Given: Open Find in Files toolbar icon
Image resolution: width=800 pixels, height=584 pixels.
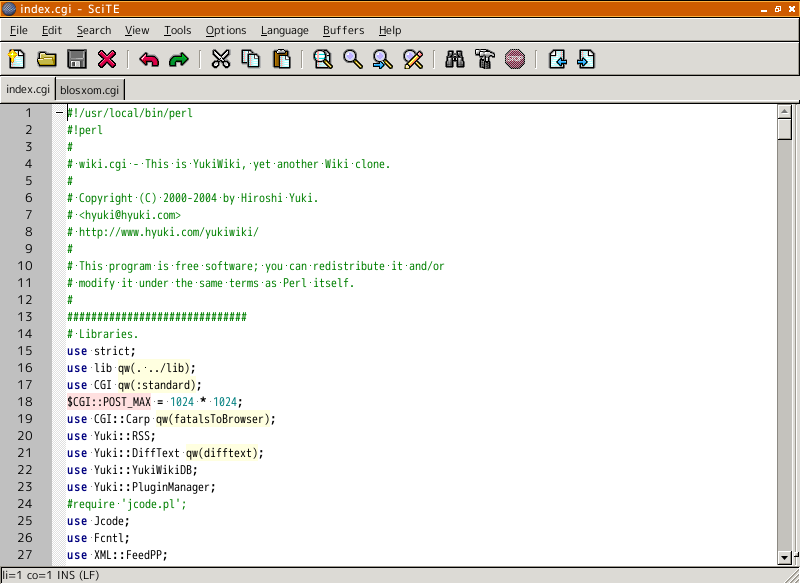Looking at the screenshot, I should (323, 59).
